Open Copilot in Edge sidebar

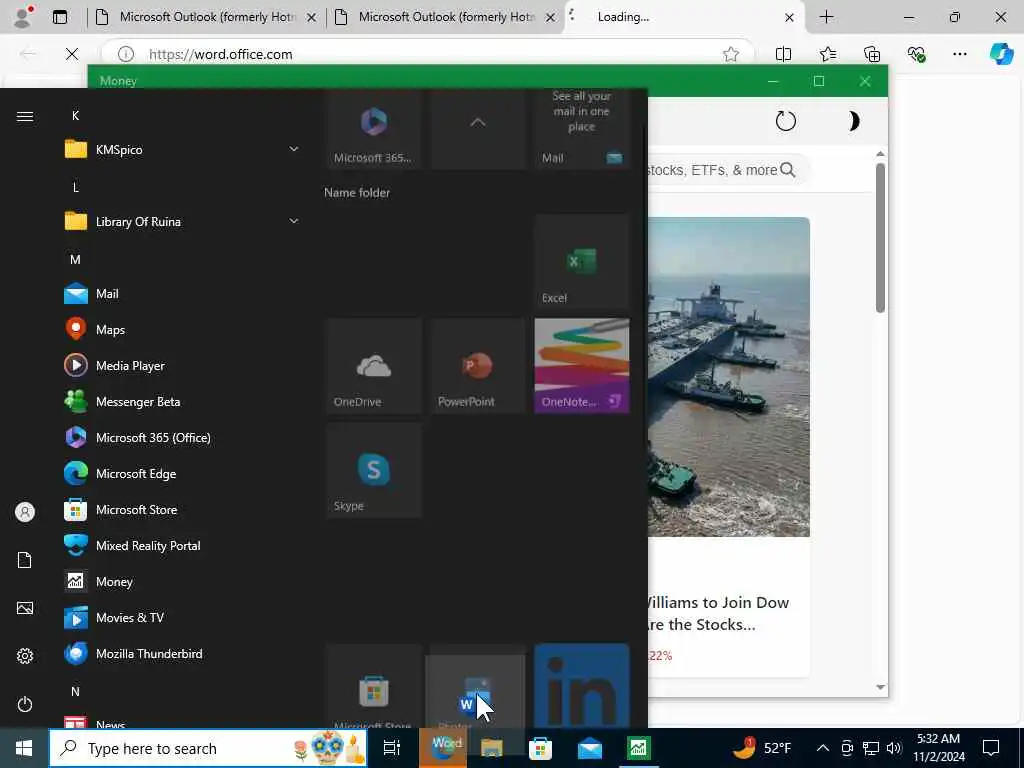coord(1001,54)
